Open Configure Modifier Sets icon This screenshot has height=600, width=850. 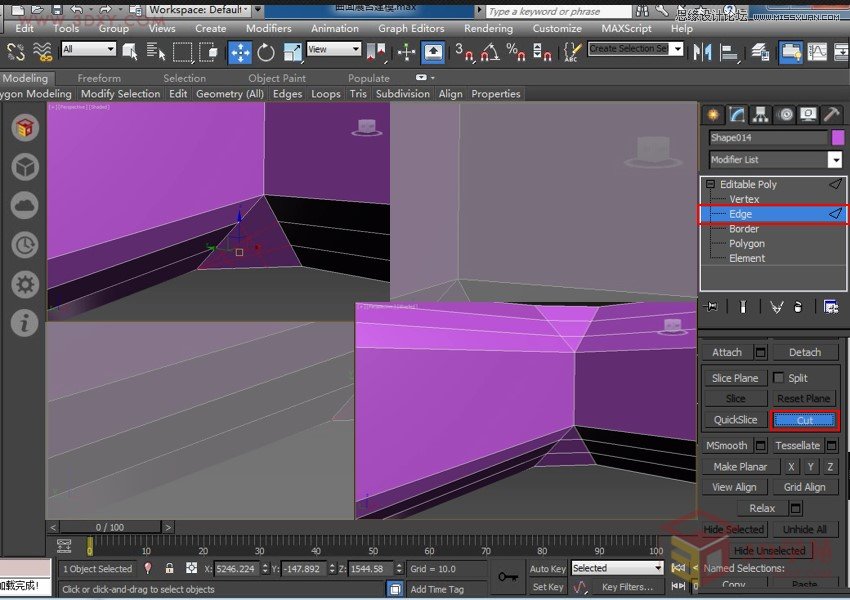[x=830, y=307]
